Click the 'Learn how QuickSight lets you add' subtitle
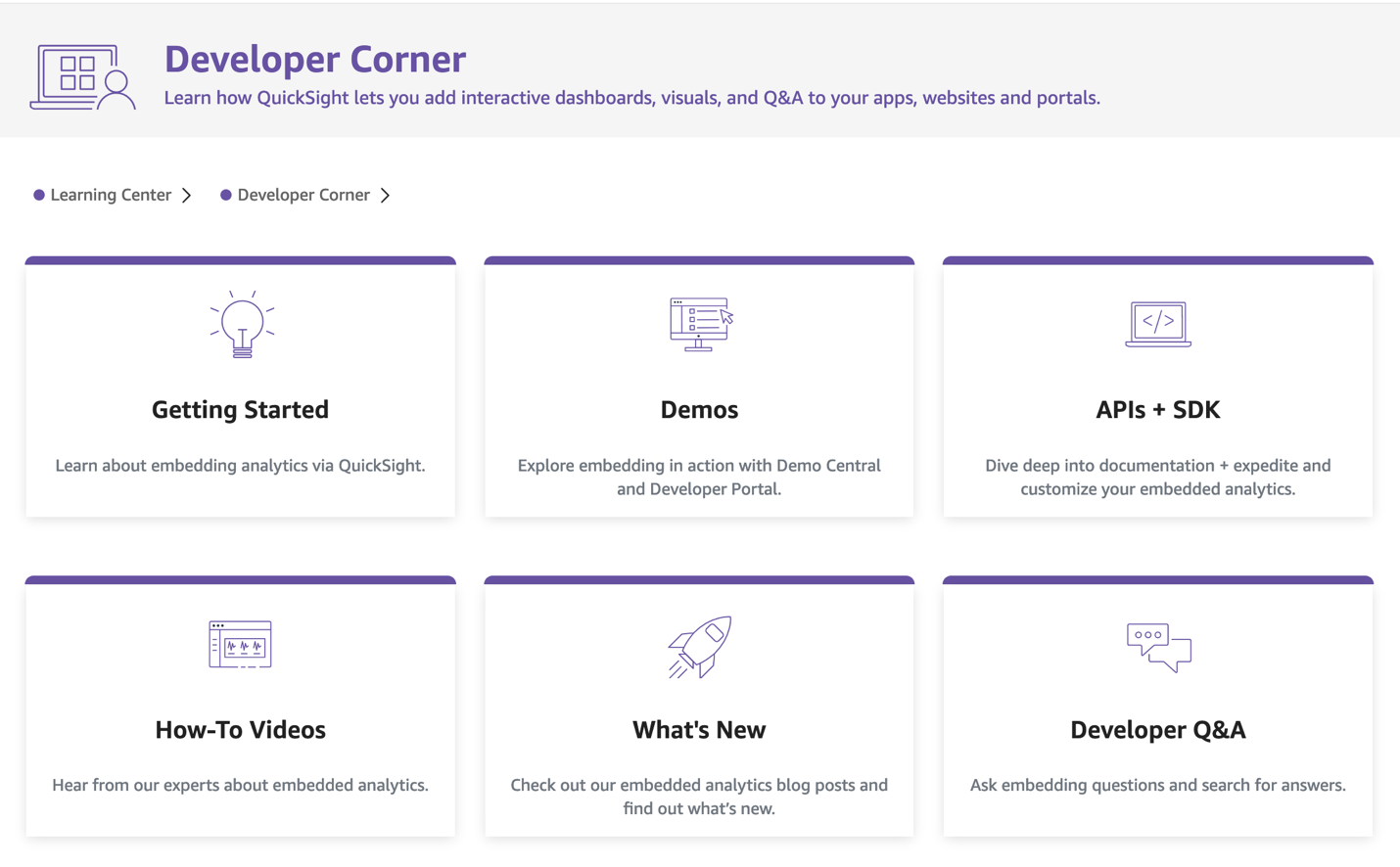 632,98
